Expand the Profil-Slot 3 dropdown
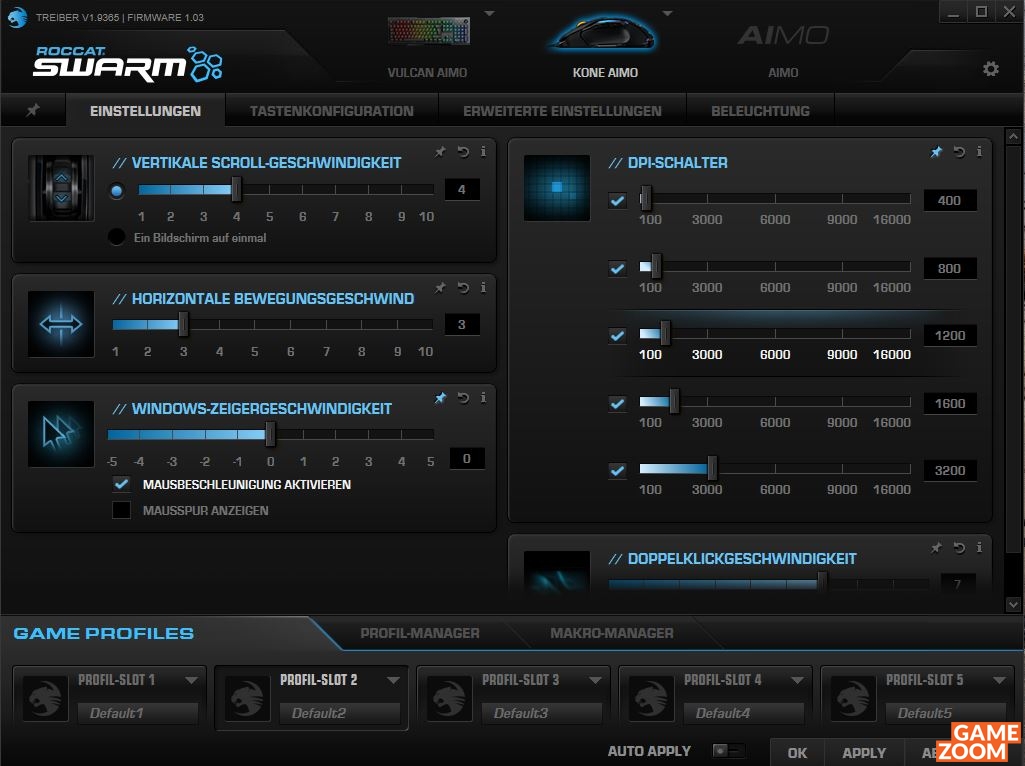 (x=595, y=680)
